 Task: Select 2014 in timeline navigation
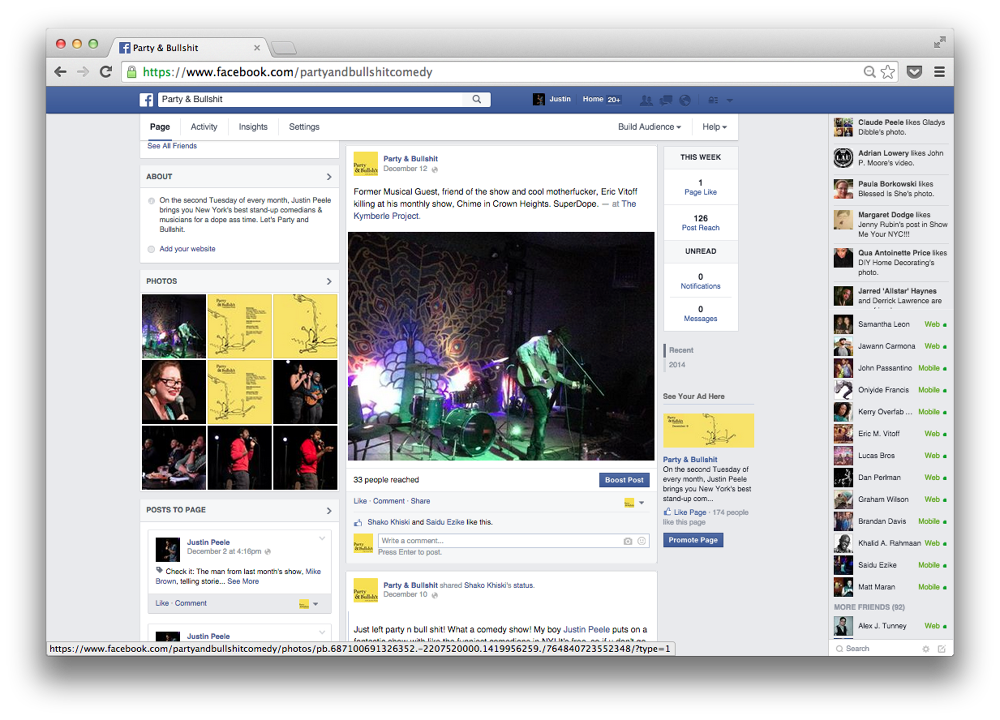click(677, 365)
